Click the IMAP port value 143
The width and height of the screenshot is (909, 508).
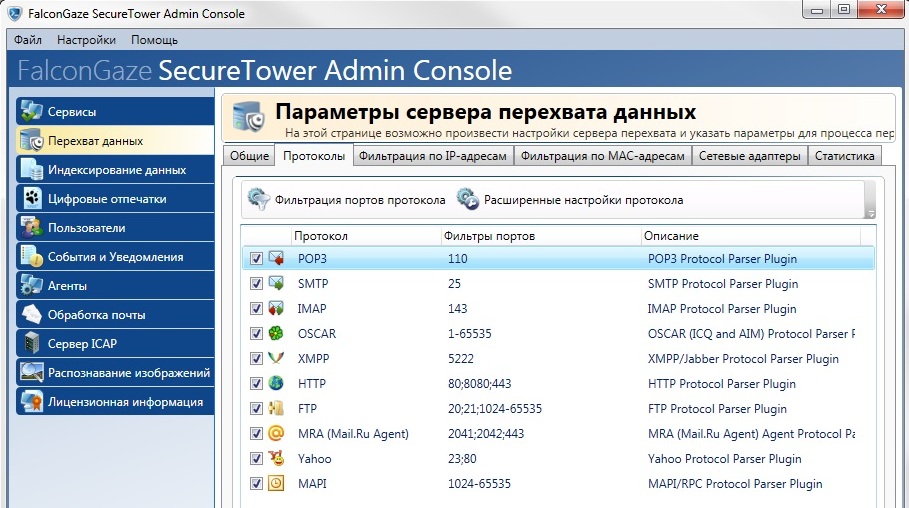pyautogui.click(x=457, y=309)
